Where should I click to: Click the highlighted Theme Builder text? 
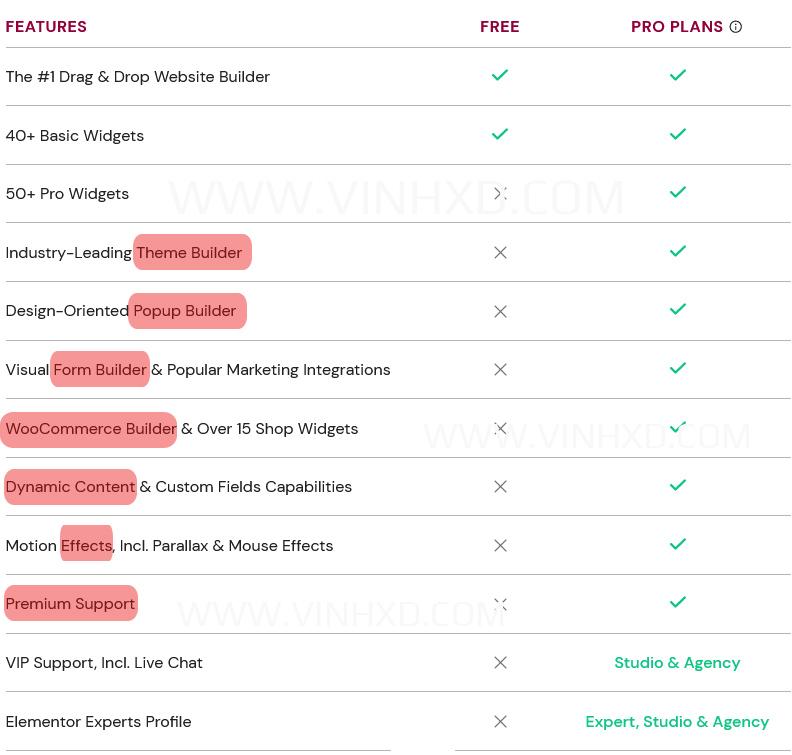190,253
